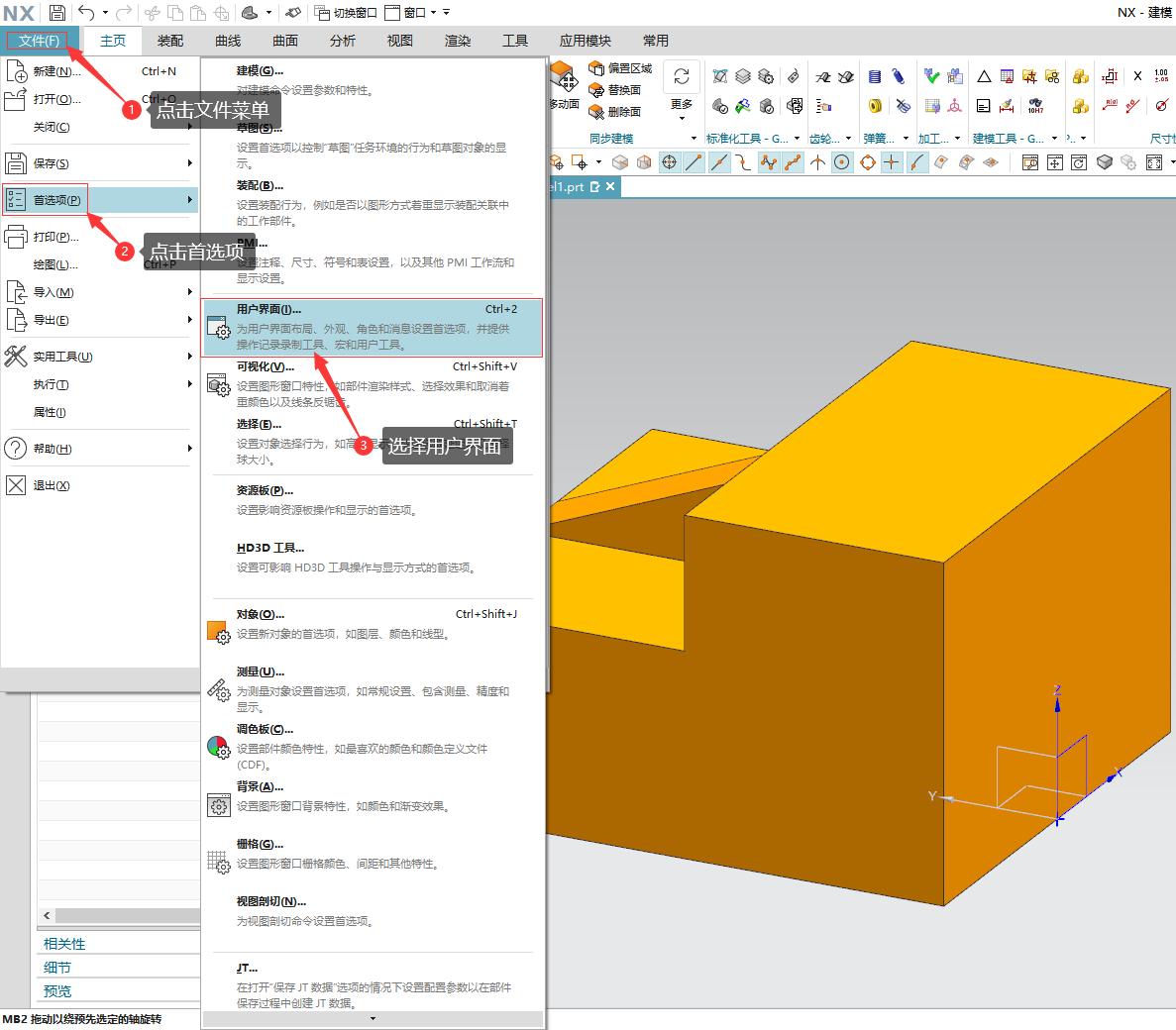Toggle the arc center snap point
Viewport: 1176px width, 1030px height.
[841, 162]
